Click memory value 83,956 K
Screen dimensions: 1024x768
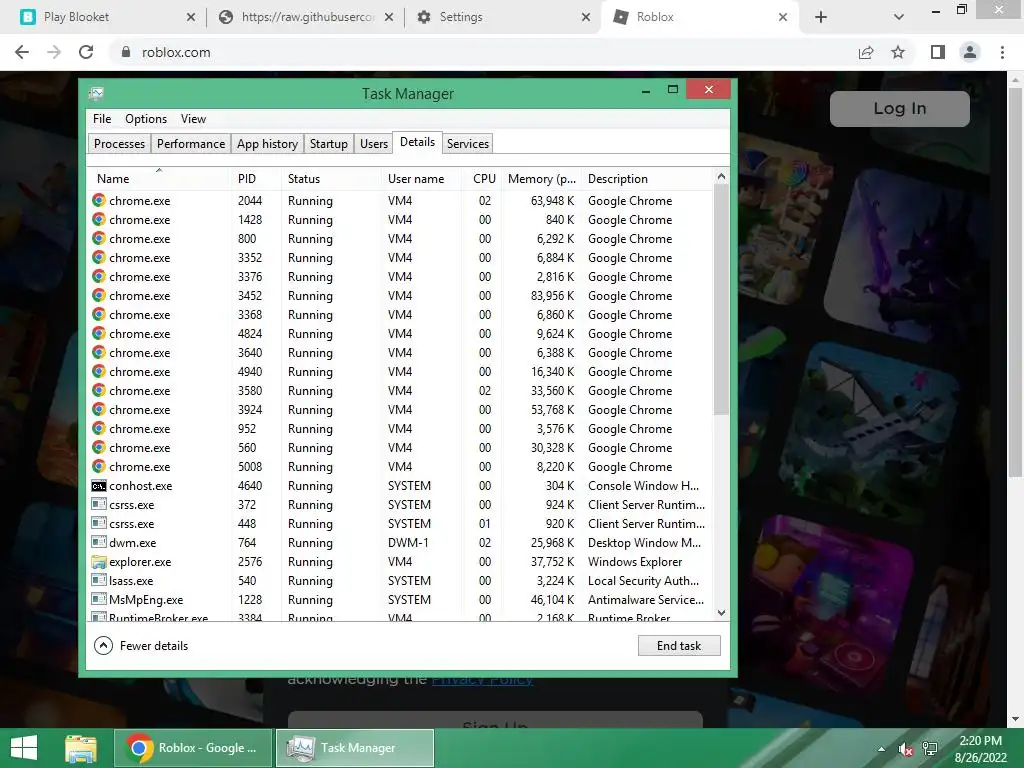[x=552, y=296]
